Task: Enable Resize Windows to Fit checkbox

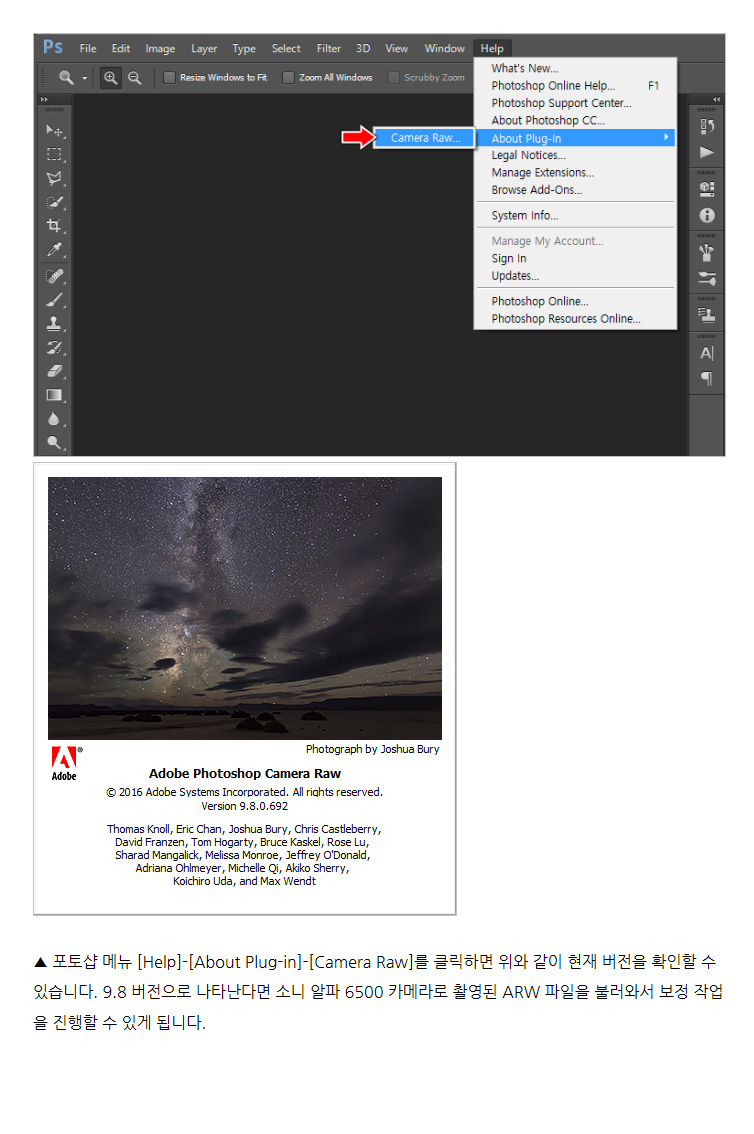Action: (x=169, y=77)
